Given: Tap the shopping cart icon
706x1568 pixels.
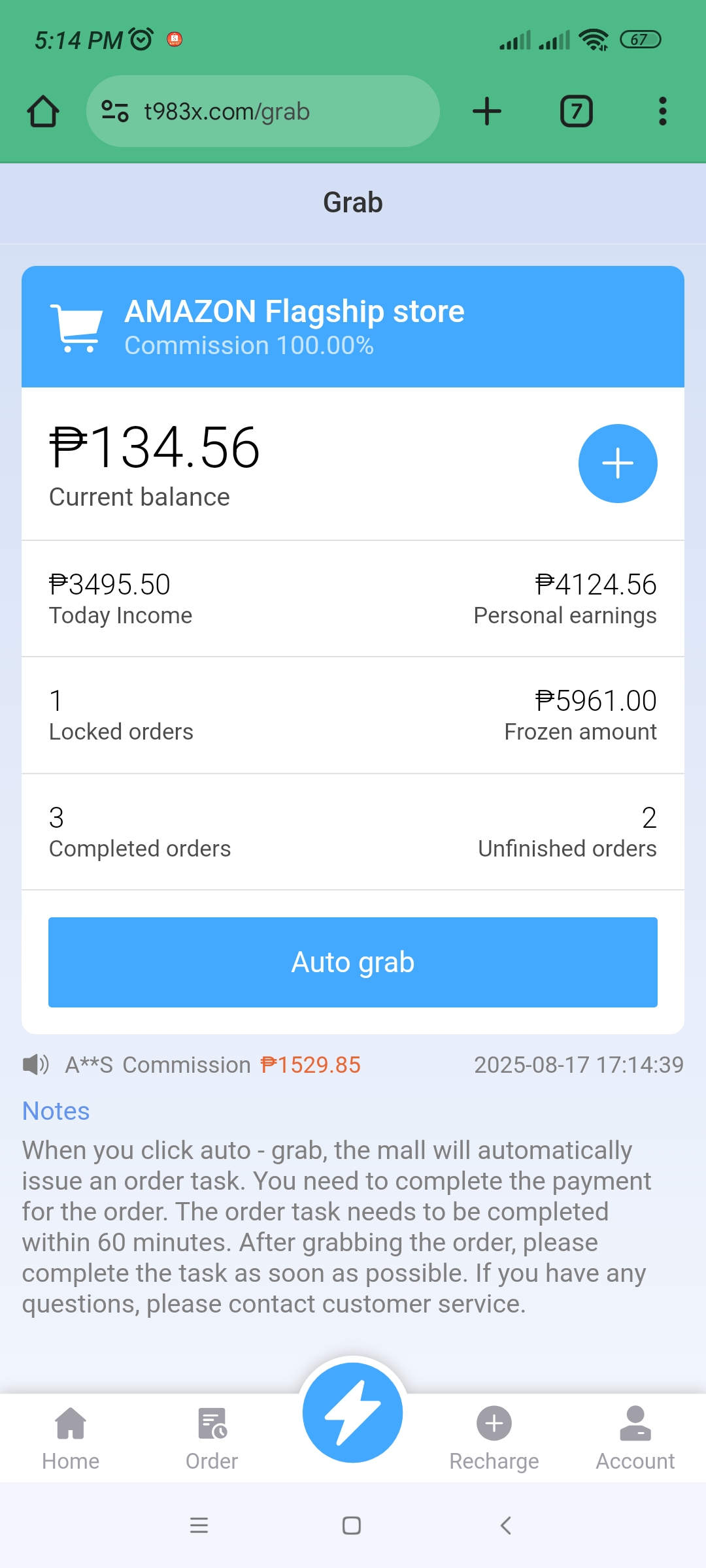Looking at the screenshot, I should point(76,328).
